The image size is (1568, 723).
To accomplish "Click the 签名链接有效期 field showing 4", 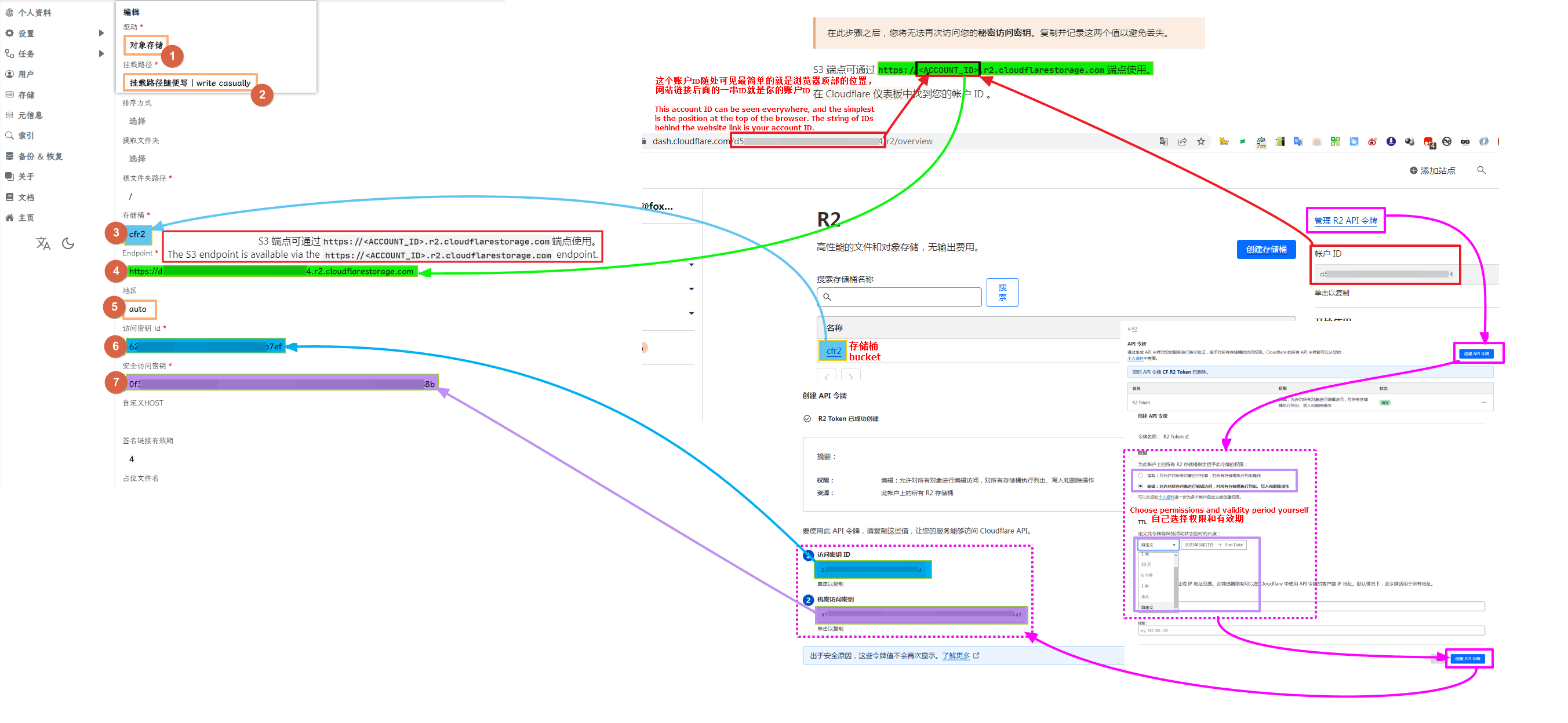I will pyautogui.click(x=132, y=459).
